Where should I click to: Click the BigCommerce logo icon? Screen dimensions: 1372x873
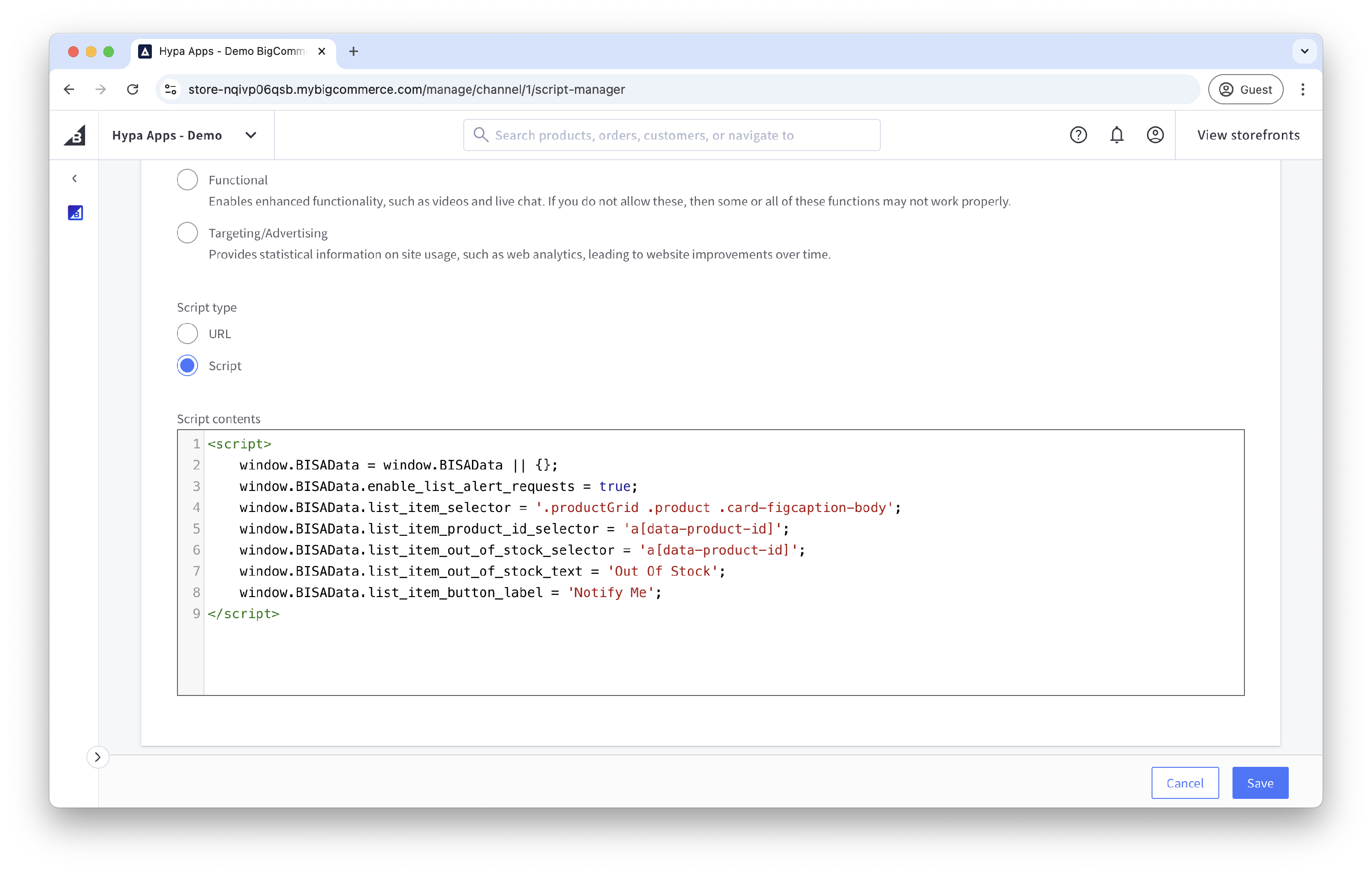pyautogui.click(x=75, y=135)
